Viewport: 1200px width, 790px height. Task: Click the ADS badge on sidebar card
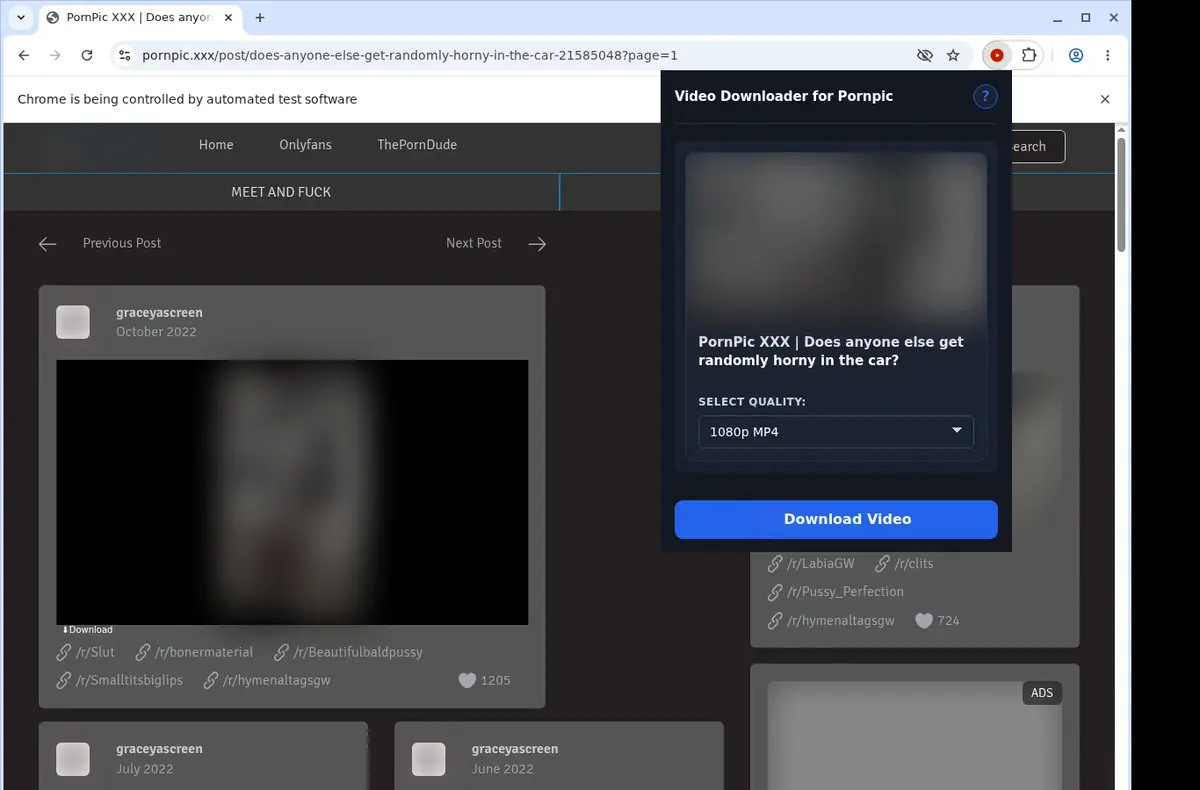(x=1042, y=693)
